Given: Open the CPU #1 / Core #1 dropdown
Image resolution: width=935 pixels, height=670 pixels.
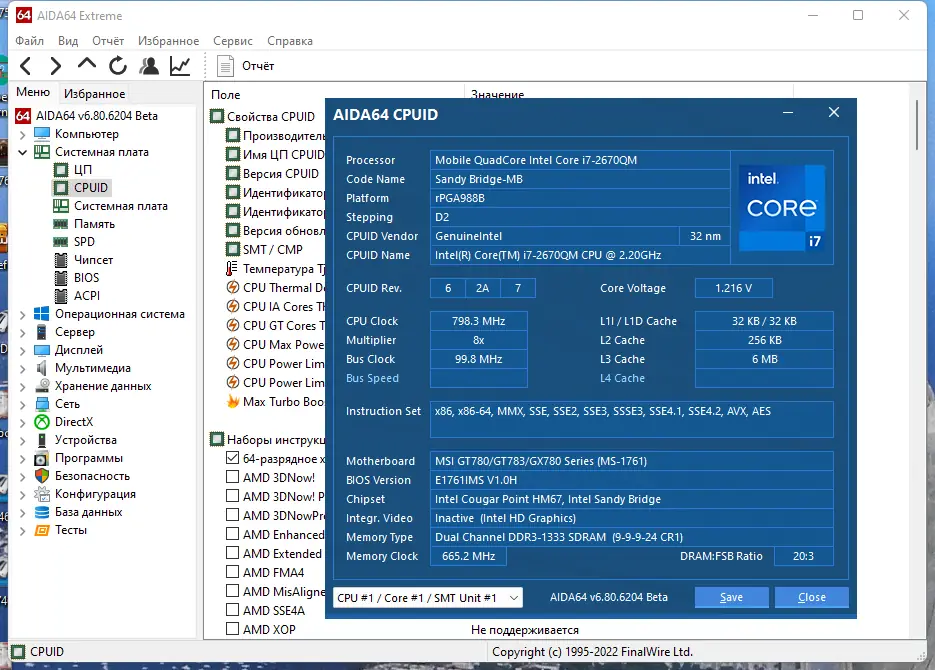Looking at the screenshot, I should click(427, 598).
